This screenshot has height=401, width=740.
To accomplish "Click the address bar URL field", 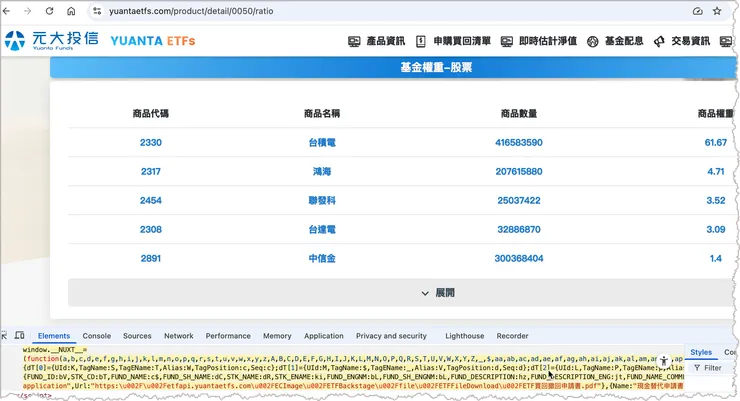I will click(x=387, y=11).
